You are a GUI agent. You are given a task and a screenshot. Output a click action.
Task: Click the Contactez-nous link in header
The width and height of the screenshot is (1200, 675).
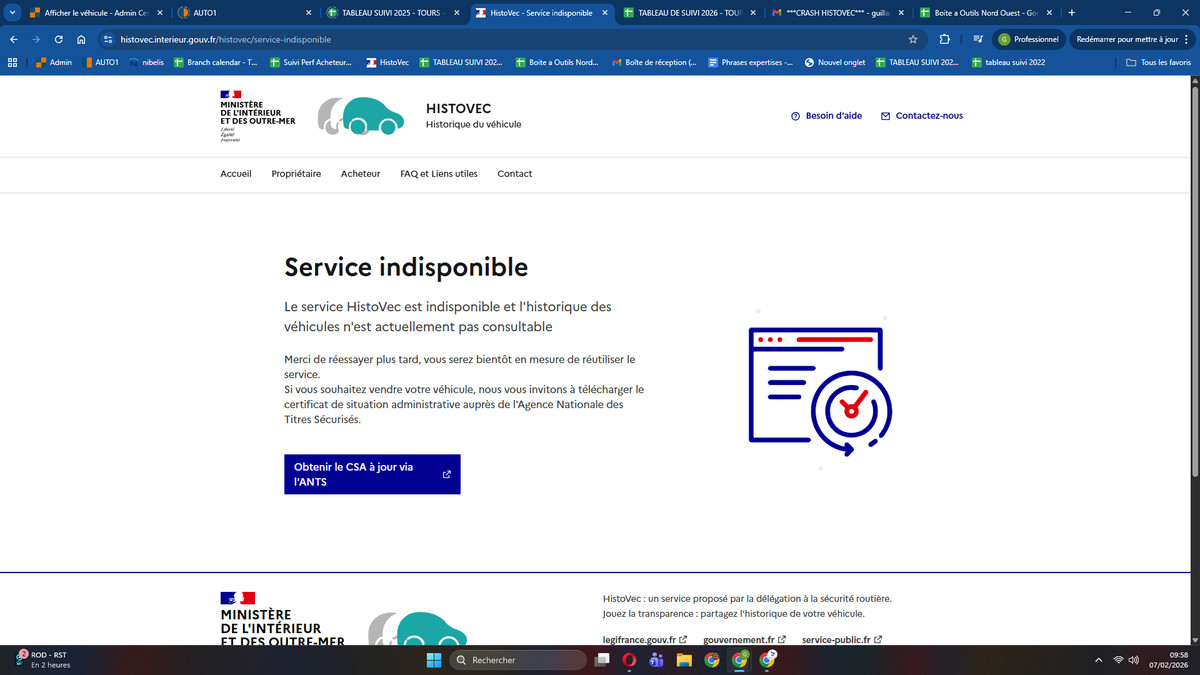921,116
